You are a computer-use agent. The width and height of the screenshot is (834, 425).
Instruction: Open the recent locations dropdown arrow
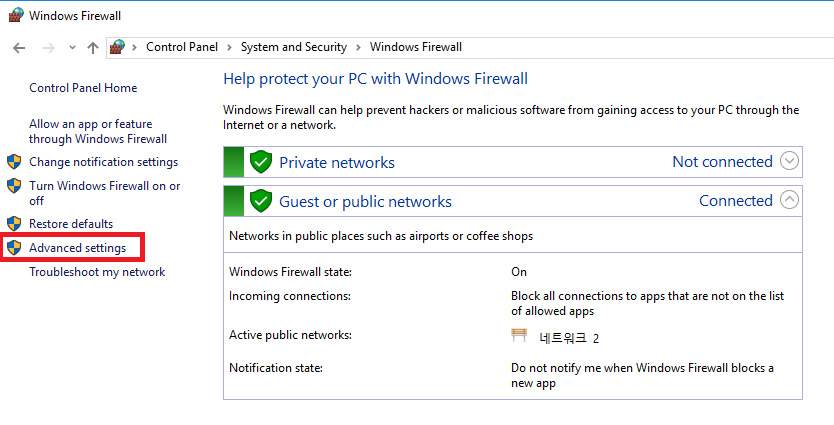point(71,48)
